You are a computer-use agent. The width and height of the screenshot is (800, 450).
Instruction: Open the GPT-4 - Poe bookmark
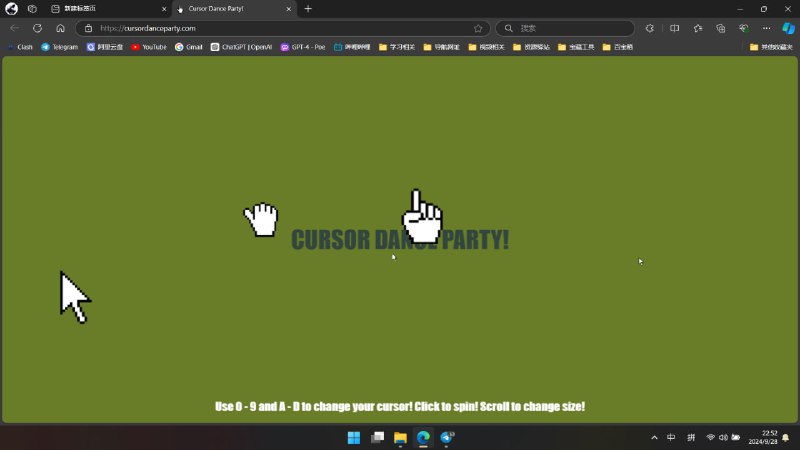click(x=303, y=47)
